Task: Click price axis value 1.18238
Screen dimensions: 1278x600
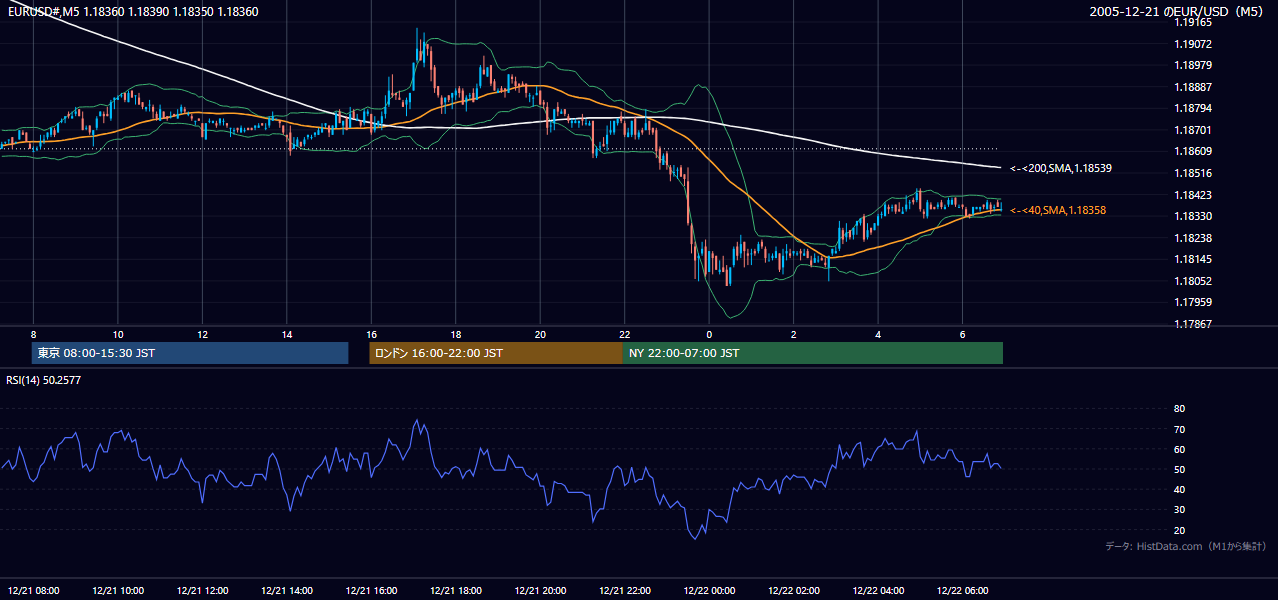Action: [1194, 238]
